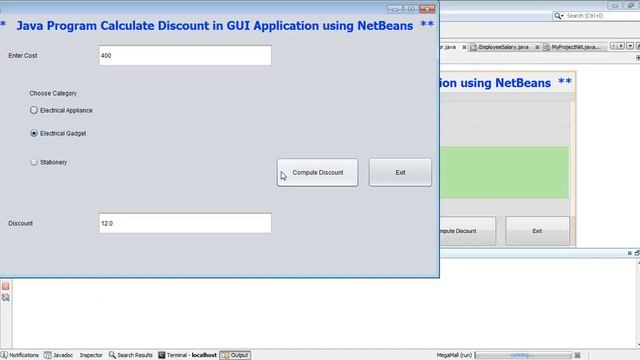Click the Choose Category label
This screenshot has height=360, width=640.
(x=53, y=93)
